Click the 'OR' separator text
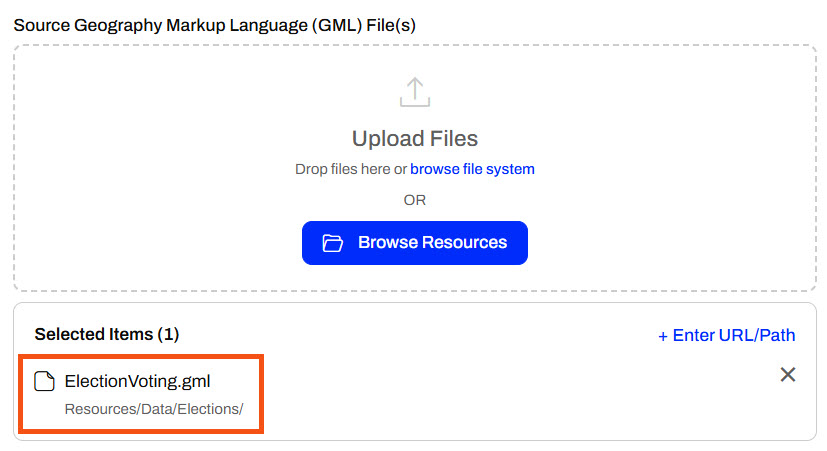827x451 pixels. point(414,200)
